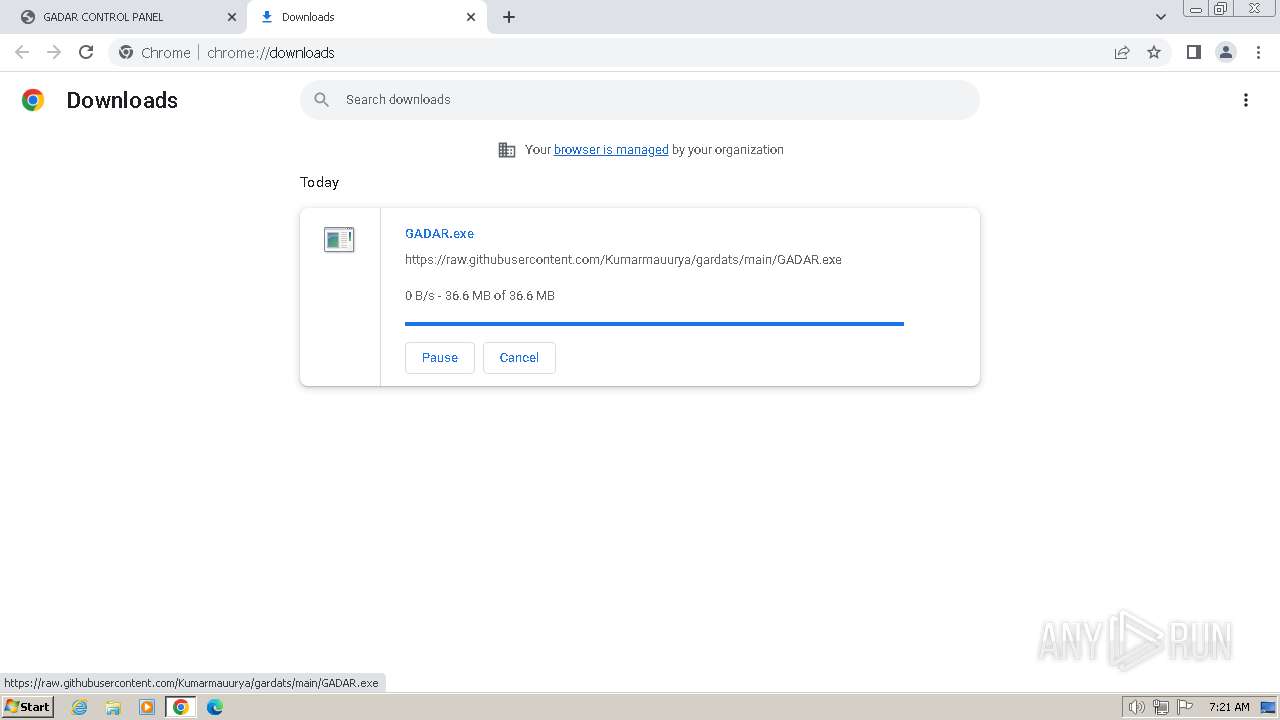This screenshot has height=720, width=1280.
Task: Open the network tray icon
Action: click(x=1161, y=707)
